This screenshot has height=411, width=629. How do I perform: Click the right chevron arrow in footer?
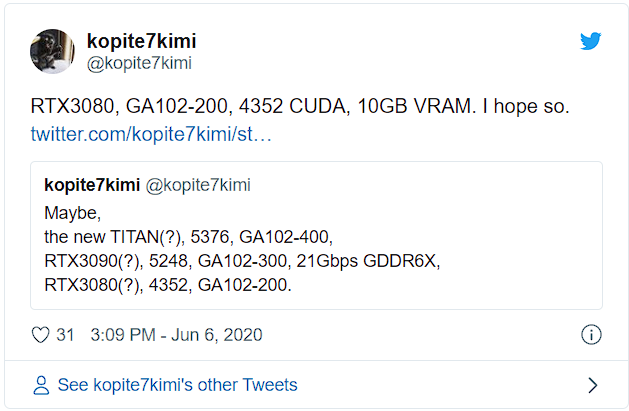coord(592,385)
